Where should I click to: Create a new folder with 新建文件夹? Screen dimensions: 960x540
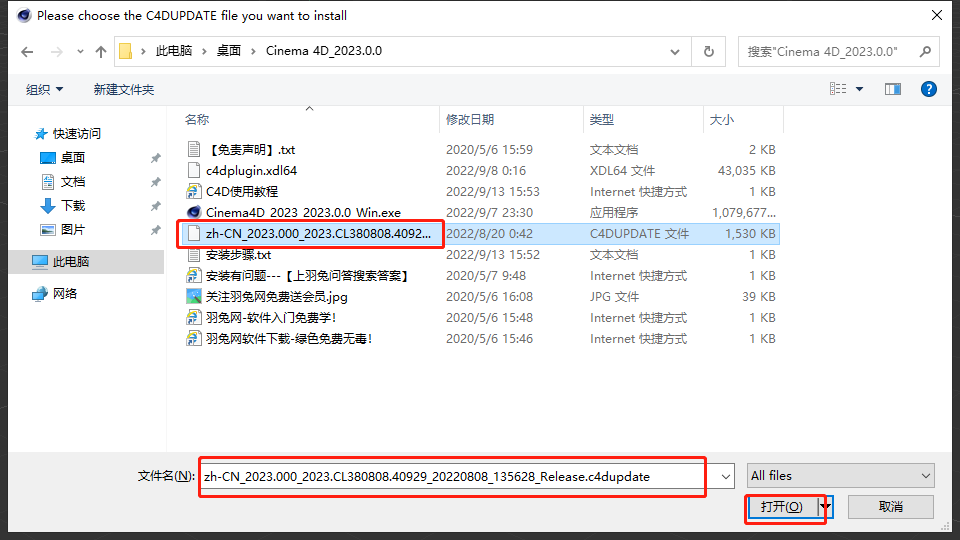tap(124, 89)
